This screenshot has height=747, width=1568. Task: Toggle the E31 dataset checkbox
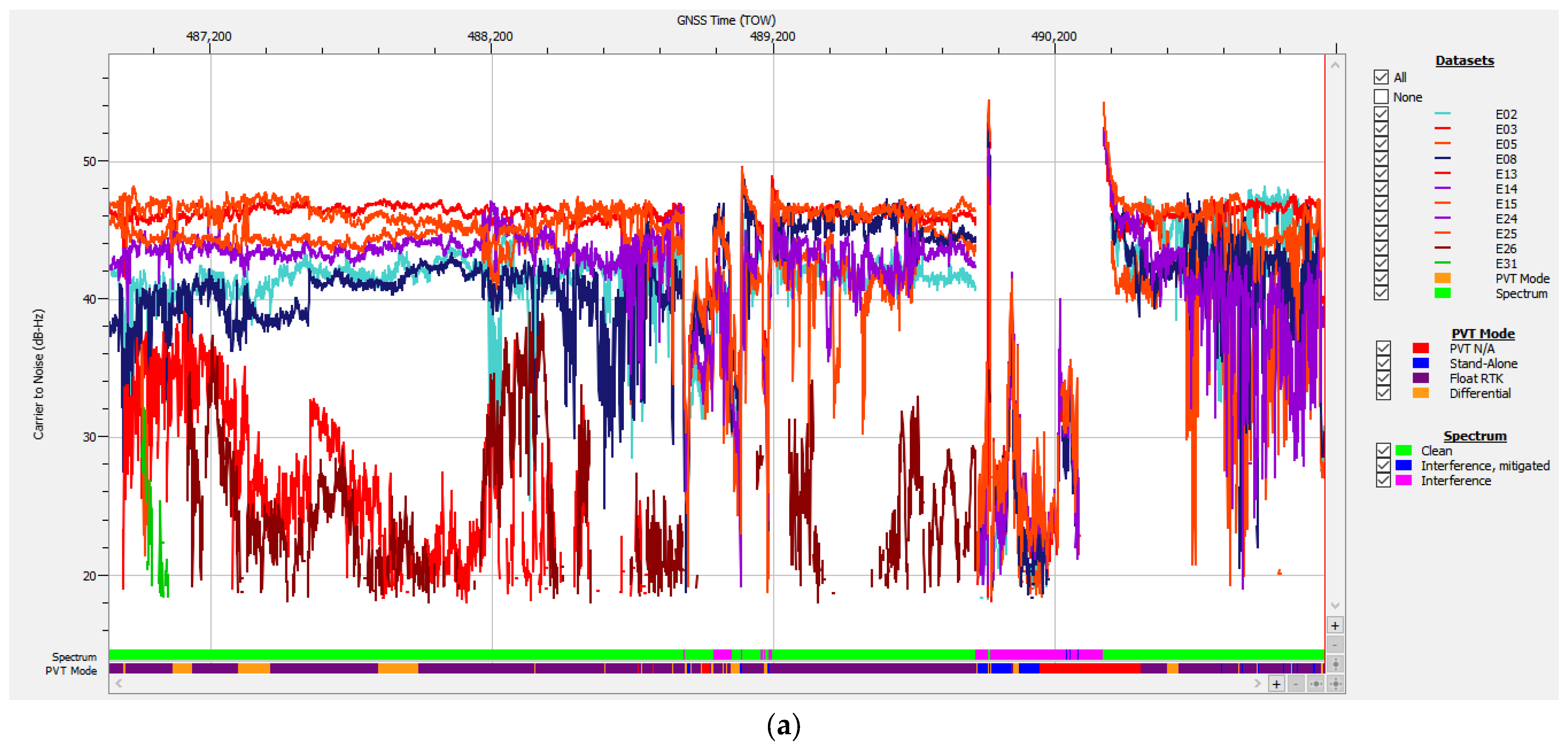1381,263
